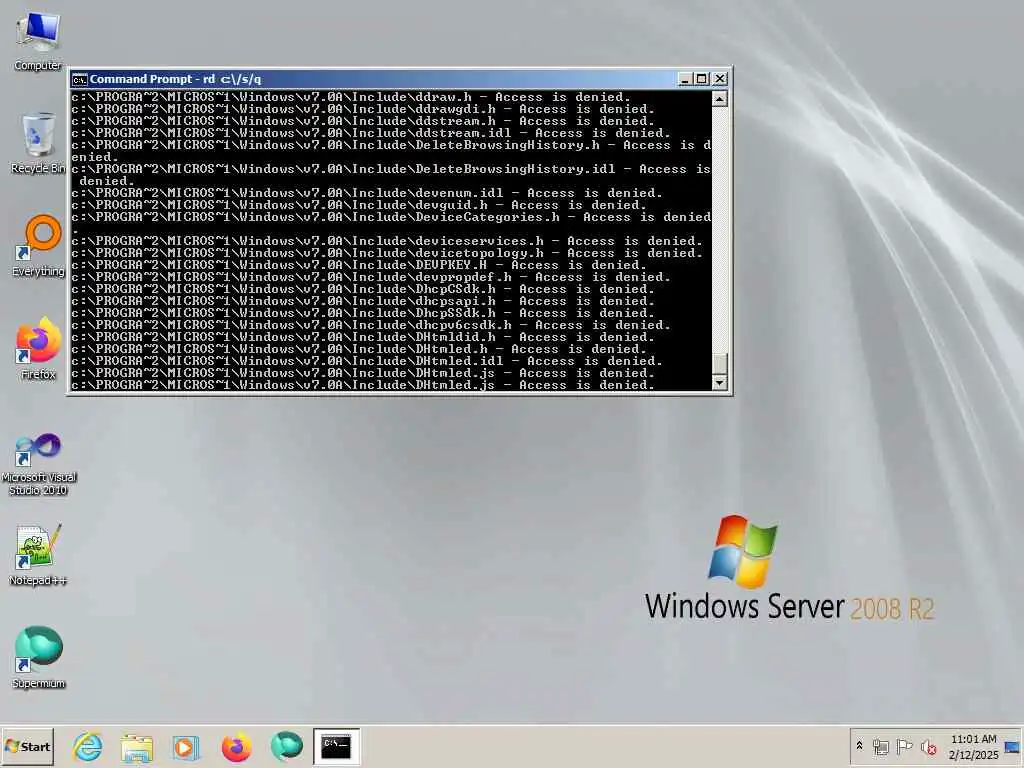Image resolution: width=1024 pixels, height=768 pixels.
Task: Click the Start button
Action: (x=27, y=746)
